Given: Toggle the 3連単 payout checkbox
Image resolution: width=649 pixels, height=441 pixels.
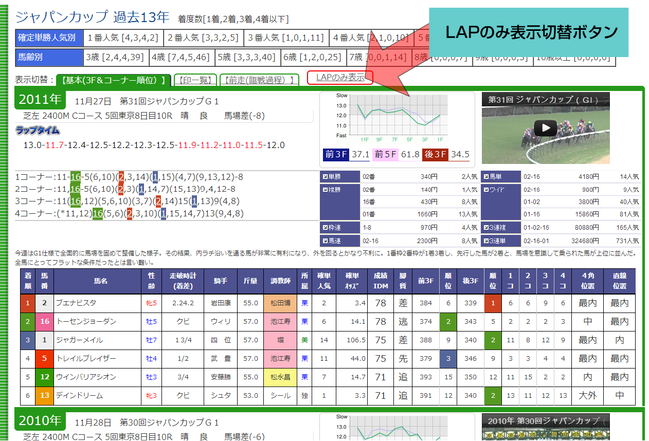Looking at the screenshot, I should tap(486, 241).
